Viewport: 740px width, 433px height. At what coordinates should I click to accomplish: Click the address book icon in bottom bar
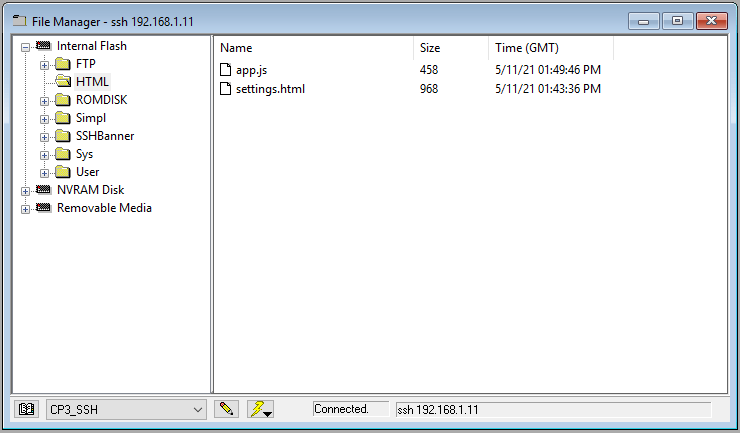(x=27, y=409)
